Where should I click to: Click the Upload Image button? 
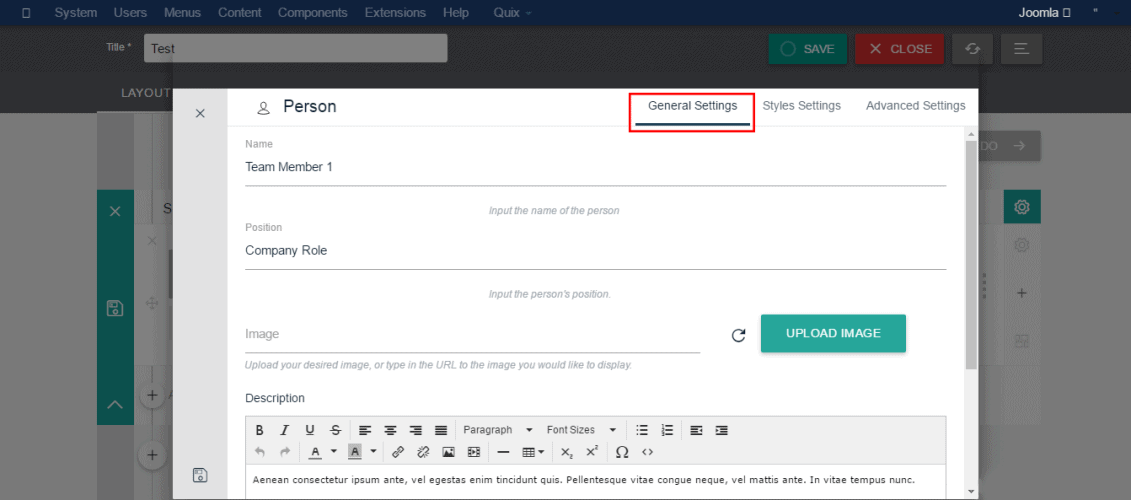833,333
